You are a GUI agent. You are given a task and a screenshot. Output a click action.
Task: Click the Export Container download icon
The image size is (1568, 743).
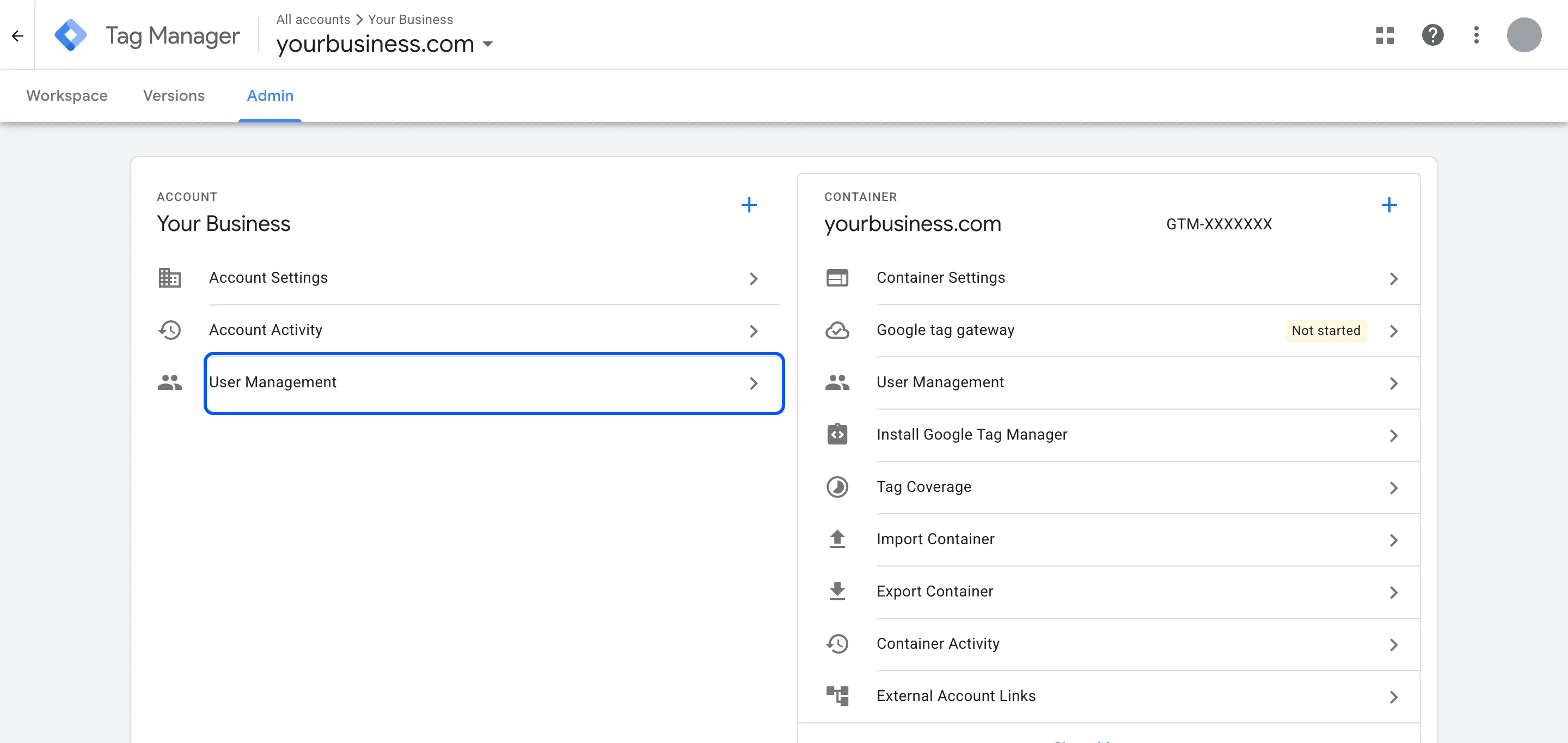point(837,592)
